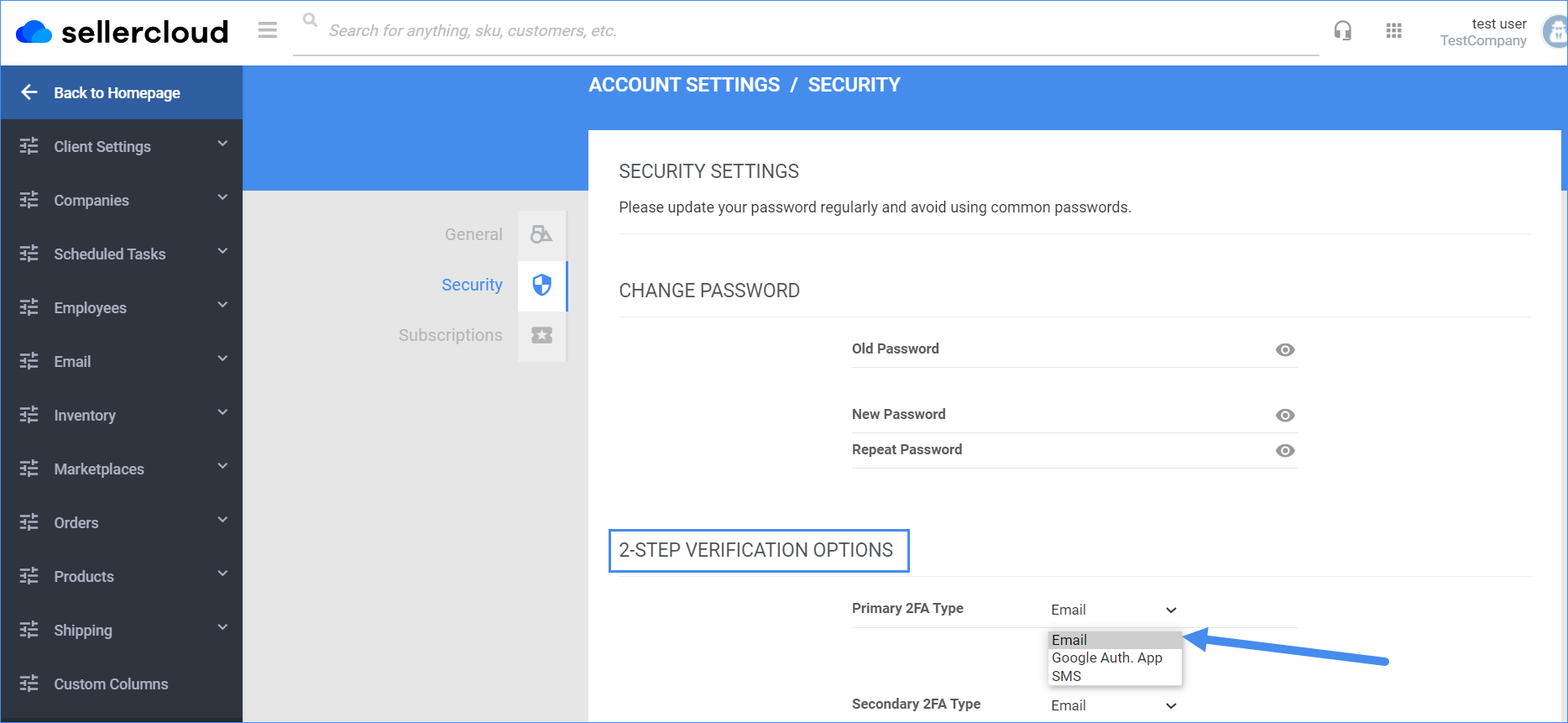
Task: Choose SMS option in the list
Action: 1115,676
